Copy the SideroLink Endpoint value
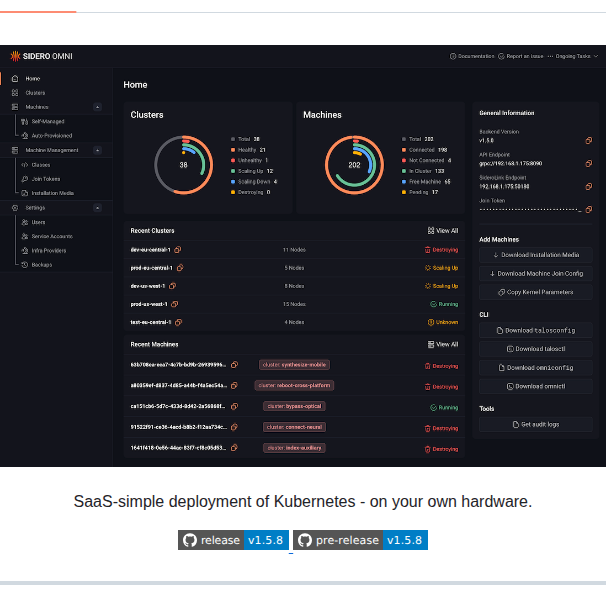This screenshot has height=606, width=606. pyautogui.click(x=588, y=186)
